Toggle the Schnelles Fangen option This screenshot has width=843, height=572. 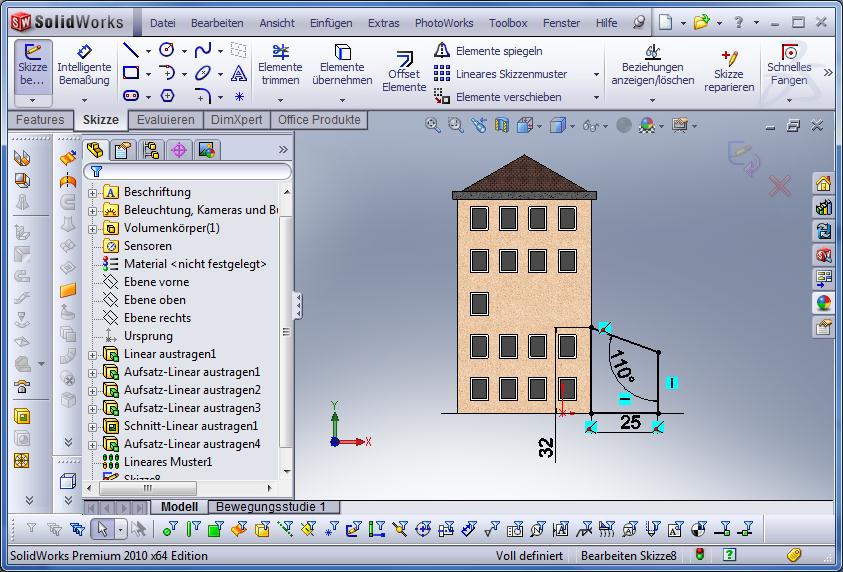(789, 64)
